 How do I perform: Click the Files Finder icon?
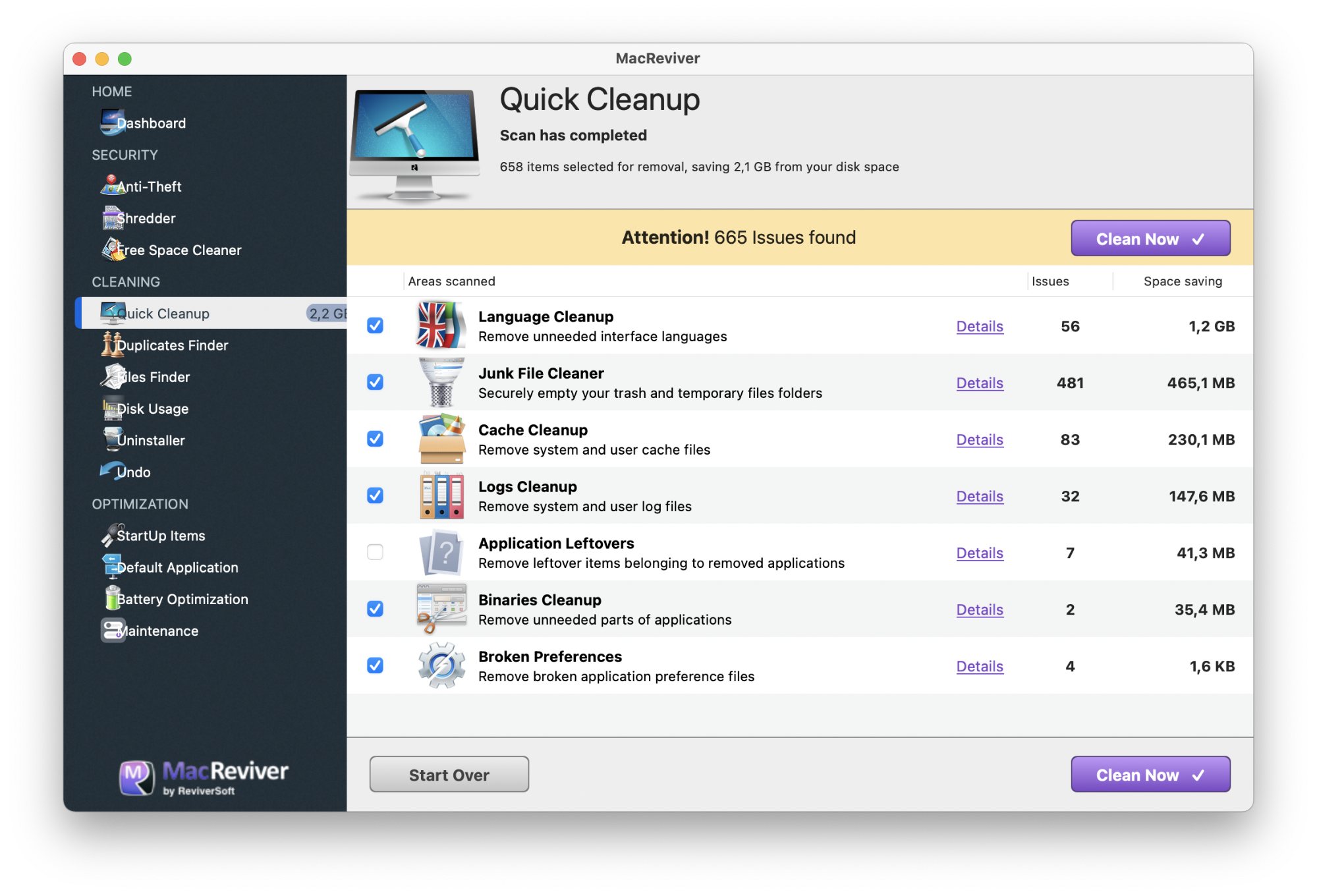113,376
